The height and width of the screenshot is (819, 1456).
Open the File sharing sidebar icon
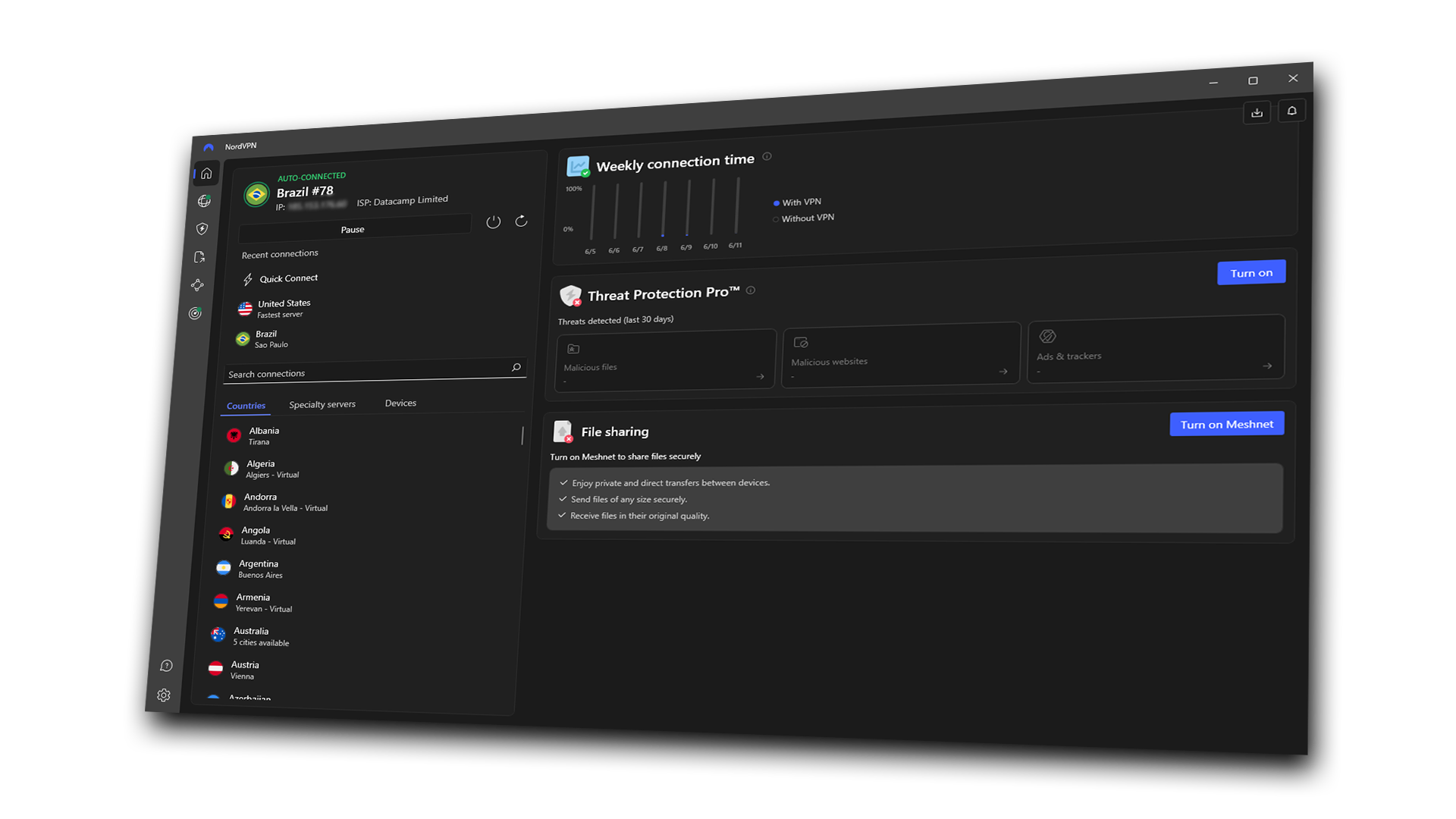[x=199, y=257]
